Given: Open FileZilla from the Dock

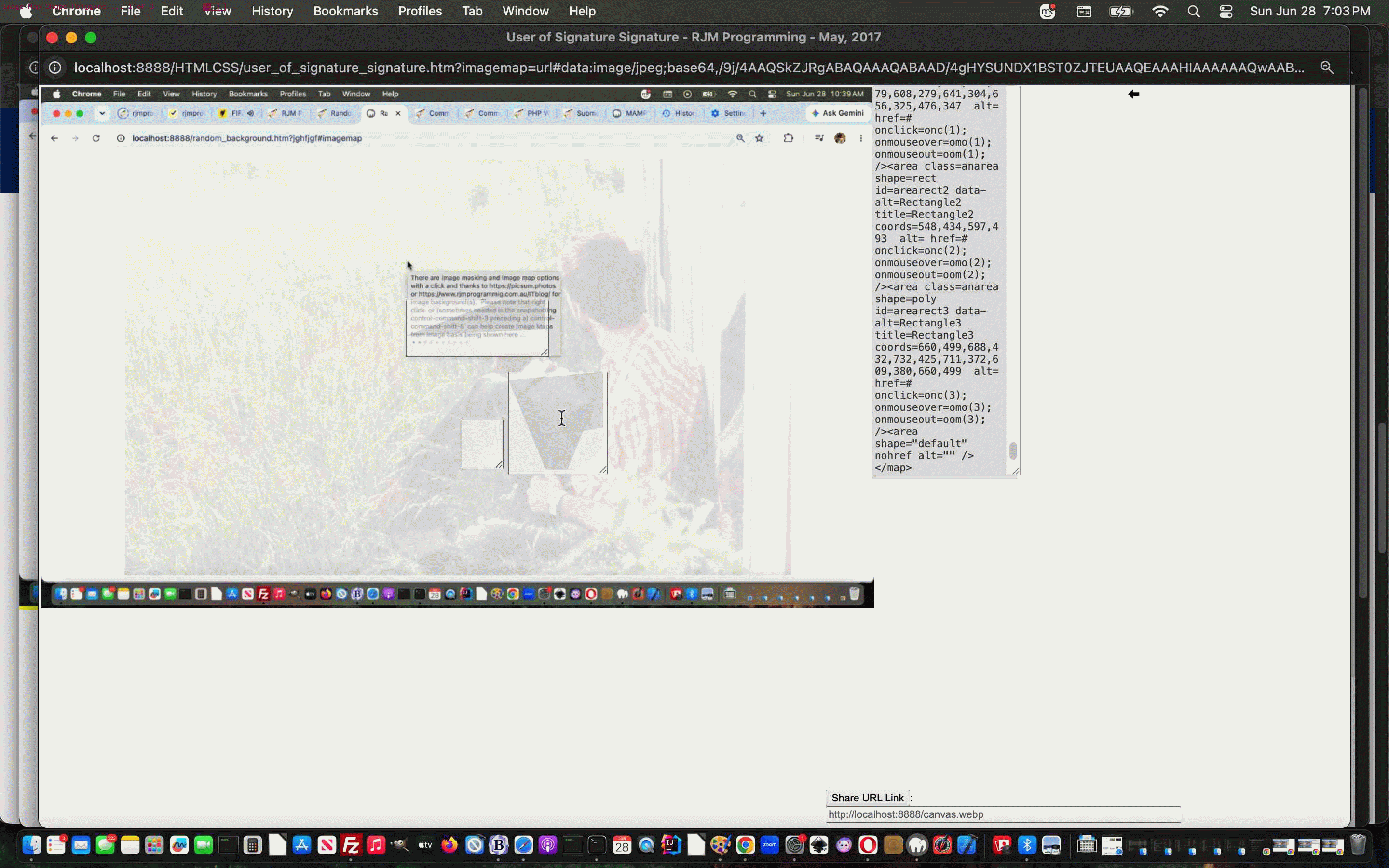Looking at the screenshot, I should pyautogui.click(x=351, y=845).
